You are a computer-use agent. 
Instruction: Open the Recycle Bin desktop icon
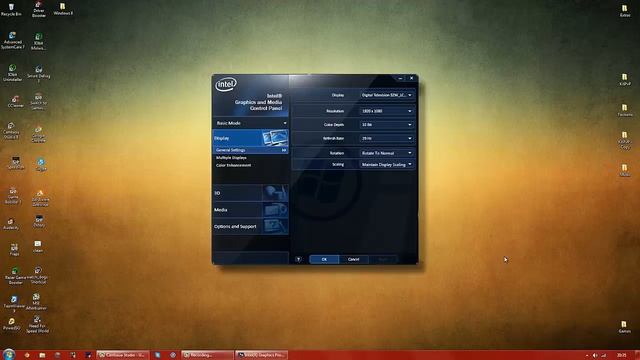coord(11,10)
